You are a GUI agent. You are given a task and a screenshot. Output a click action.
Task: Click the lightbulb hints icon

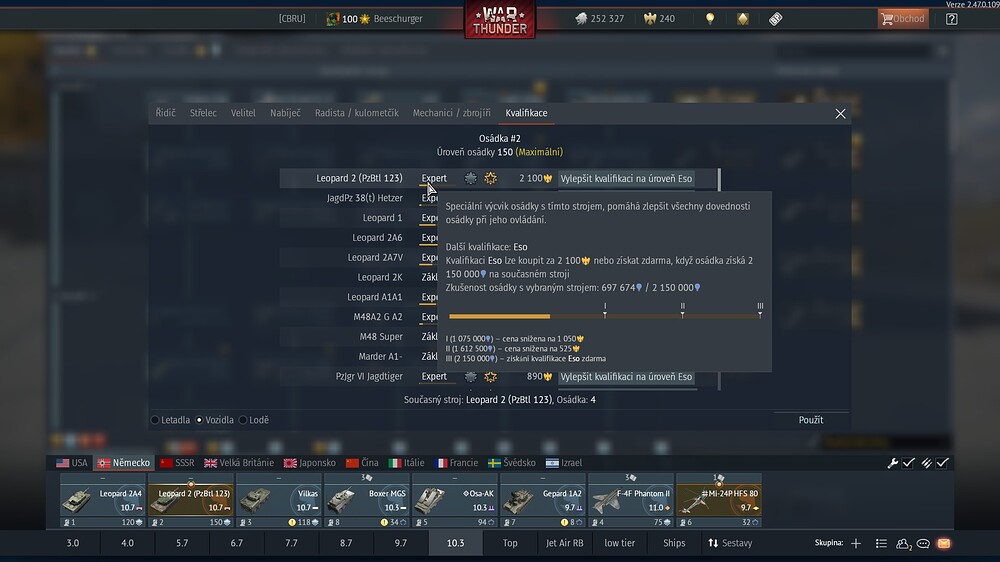(x=710, y=18)
